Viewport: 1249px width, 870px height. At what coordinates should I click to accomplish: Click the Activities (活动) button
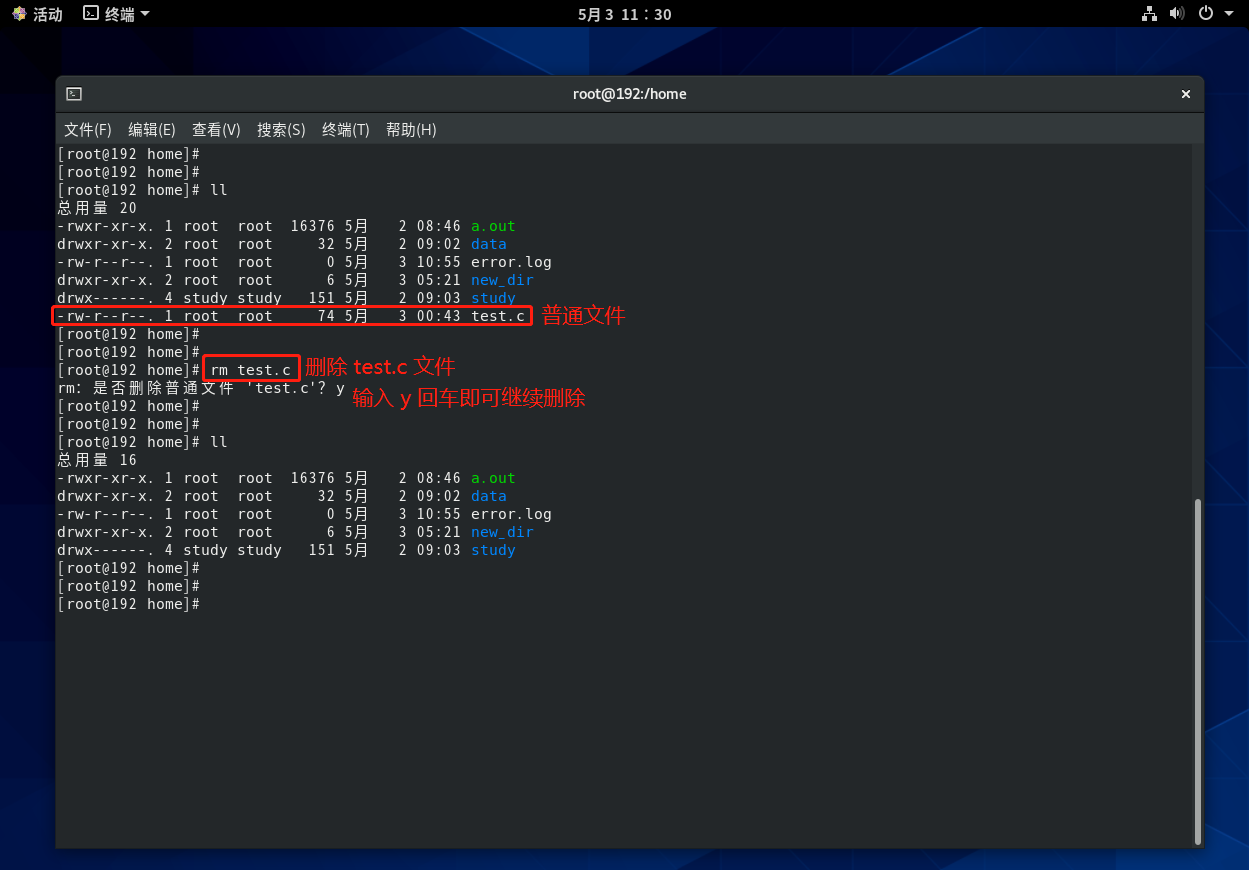pos(47,14)
